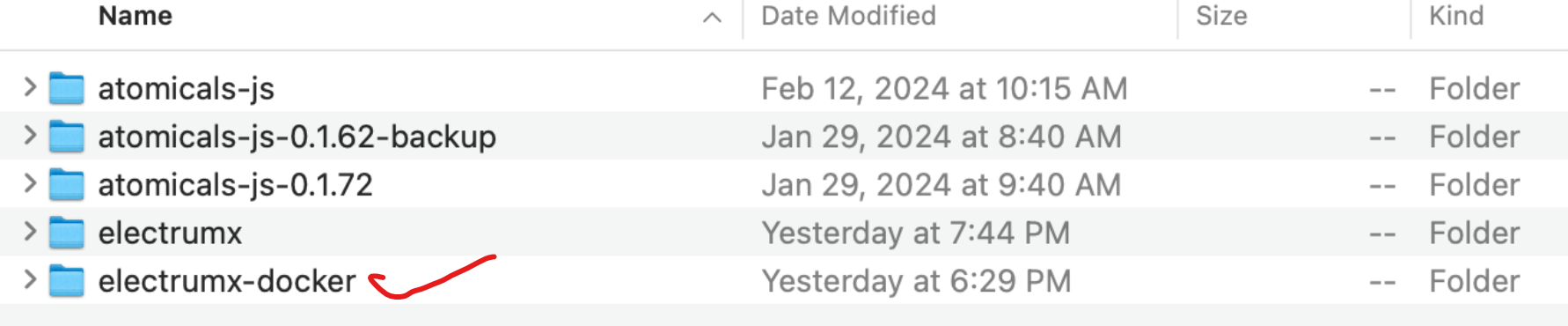
Task: Click the Folder kind label for atomicals-js-0.1.72
Action: point(1475,185)
